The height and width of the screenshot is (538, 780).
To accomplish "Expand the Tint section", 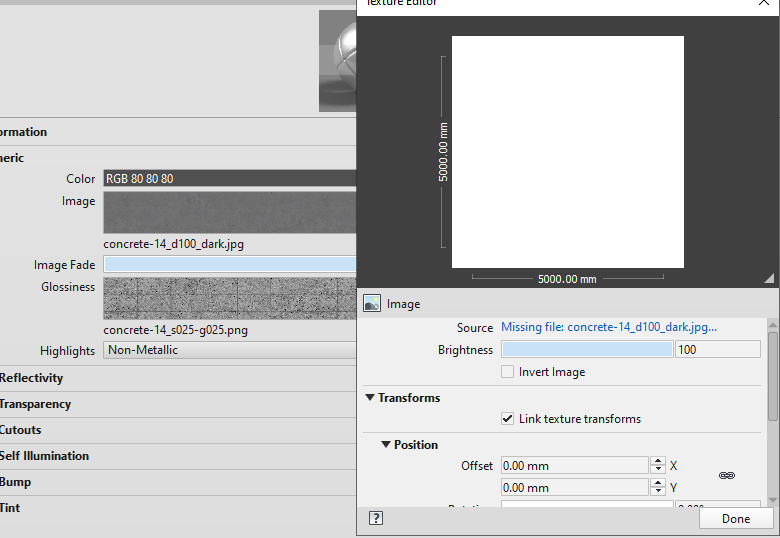I will (10, 508).
